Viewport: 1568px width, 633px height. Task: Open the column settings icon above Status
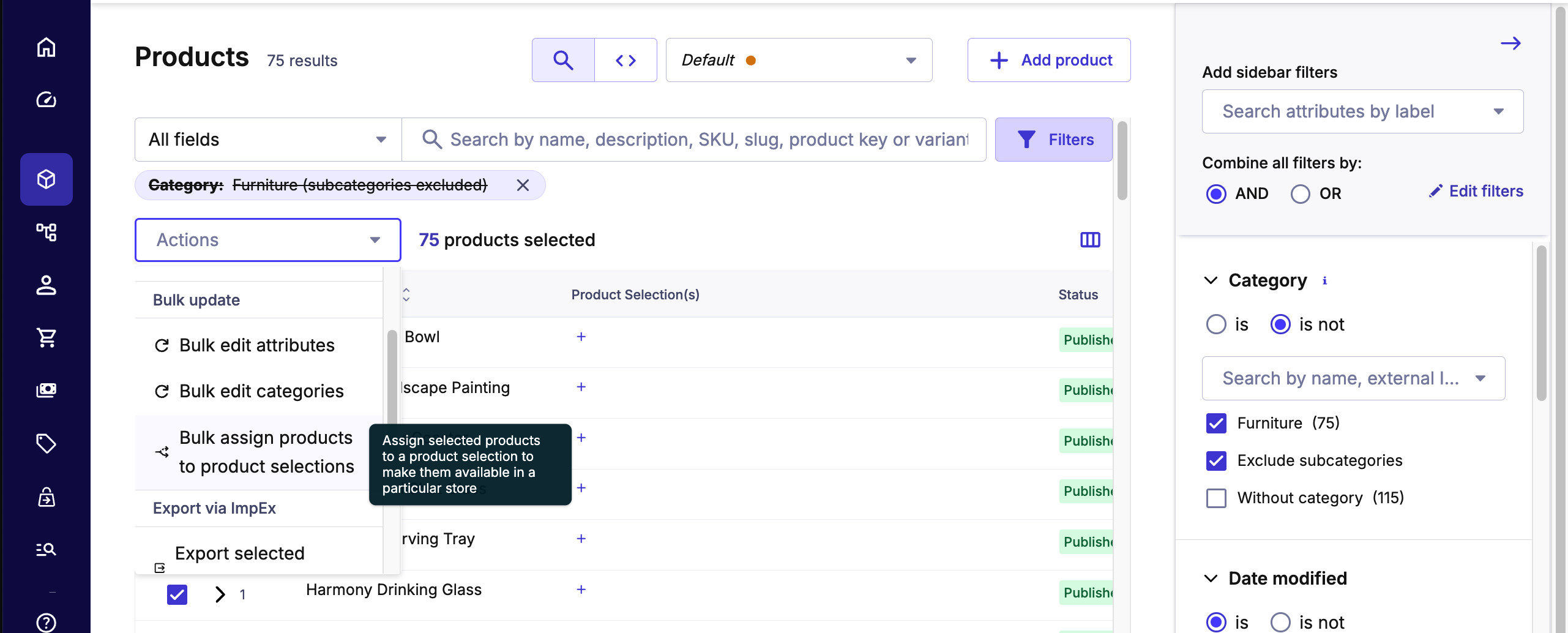tap(1089, 239)
